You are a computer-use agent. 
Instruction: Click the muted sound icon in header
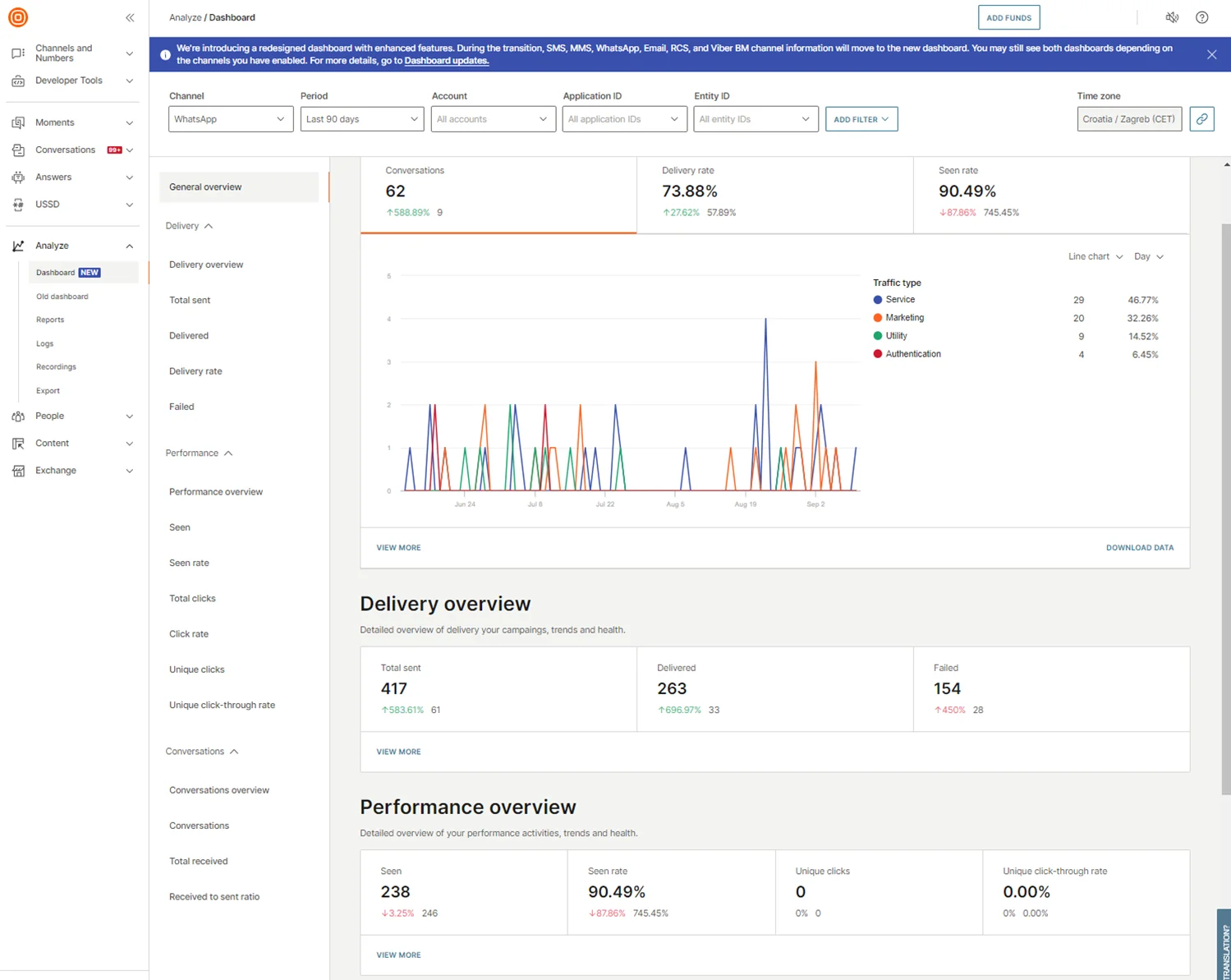(1172, 17)
